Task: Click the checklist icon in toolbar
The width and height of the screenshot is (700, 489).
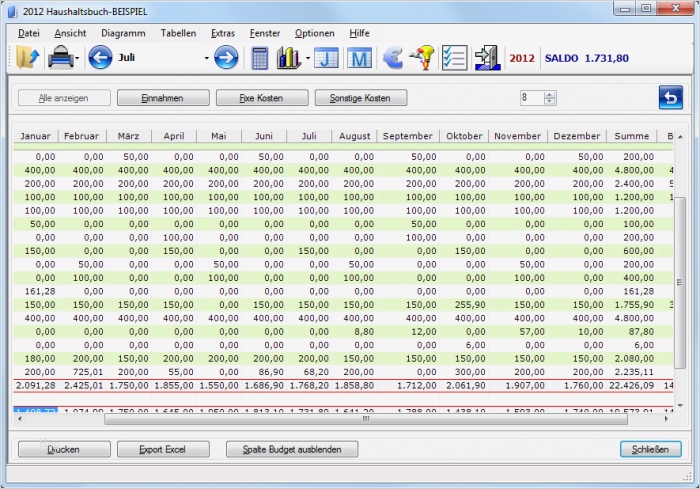Action: (454, 58)
